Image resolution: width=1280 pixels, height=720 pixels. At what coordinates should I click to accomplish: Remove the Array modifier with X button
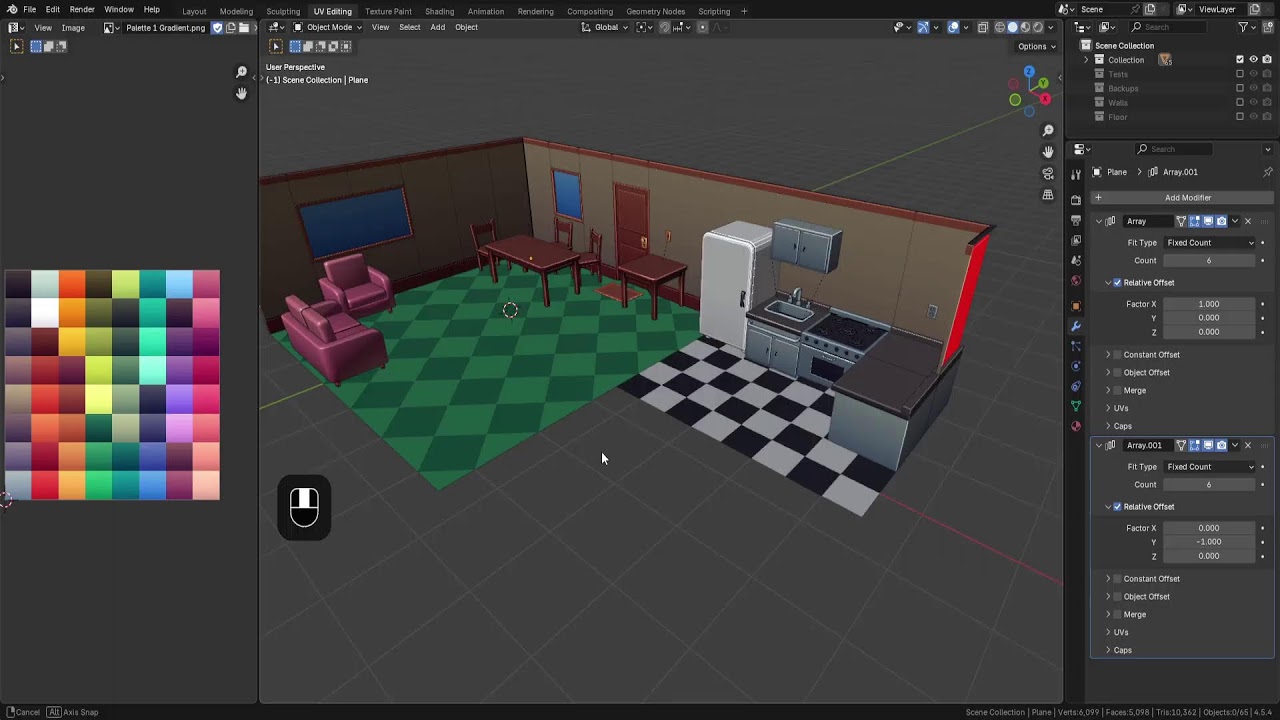point(1247,221)
